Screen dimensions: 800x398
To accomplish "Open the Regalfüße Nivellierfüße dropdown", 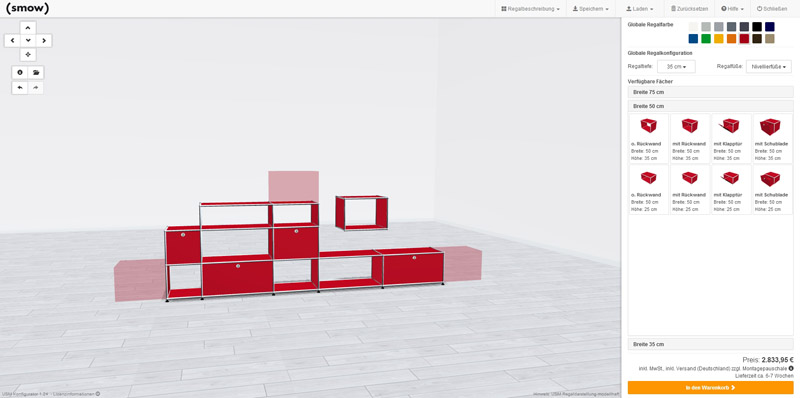I will coord(768,67).
